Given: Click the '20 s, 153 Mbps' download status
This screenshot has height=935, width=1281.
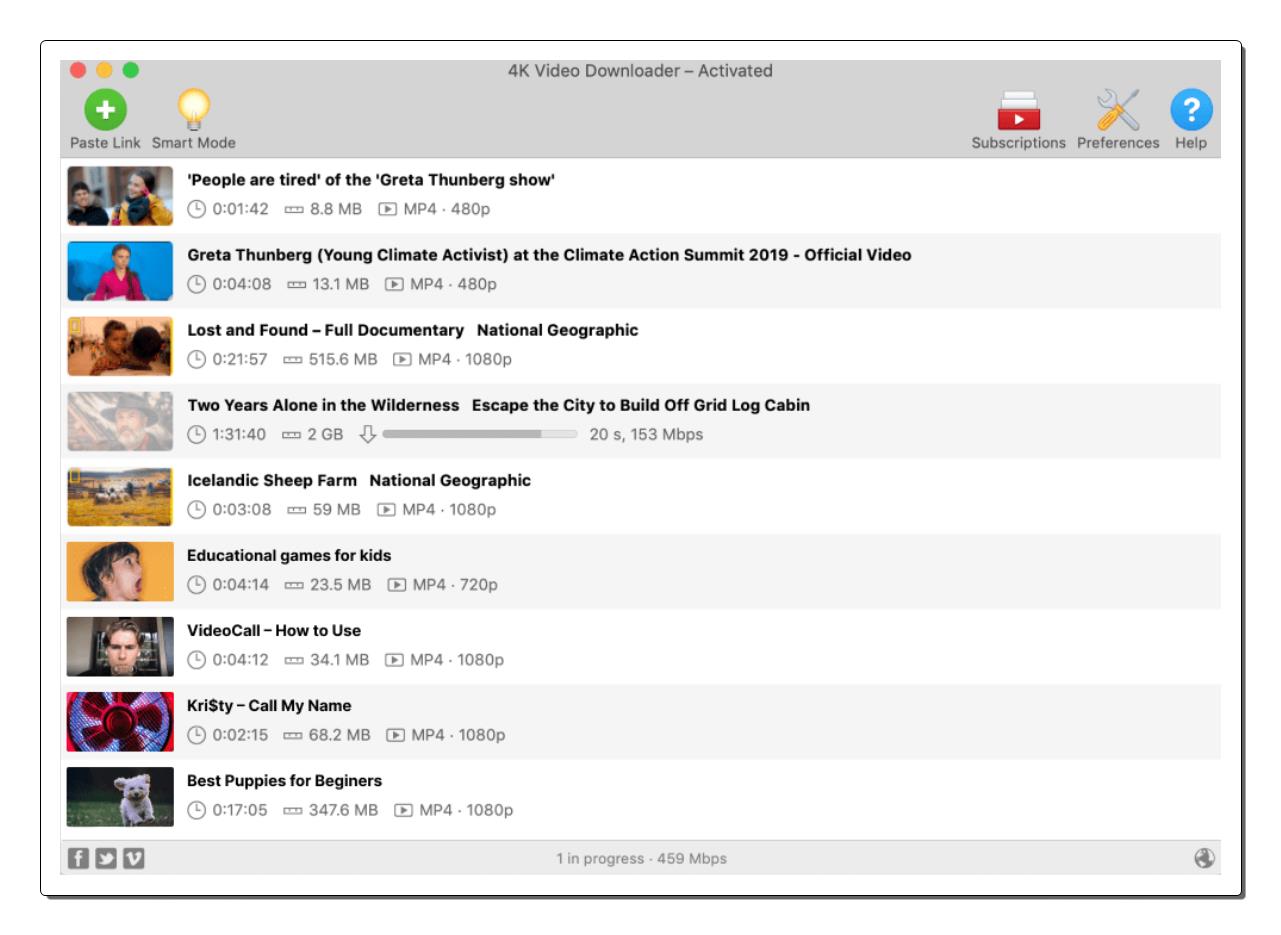Looking at the screenshot, I should coord(646,434).
